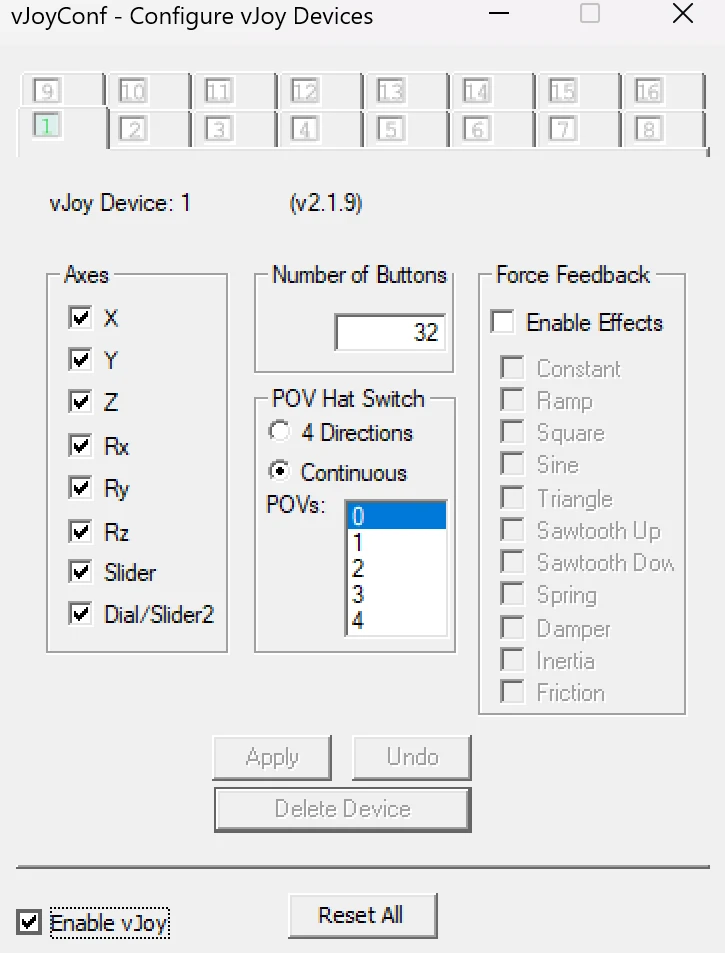Choose 2 in the POVs list

395,568
